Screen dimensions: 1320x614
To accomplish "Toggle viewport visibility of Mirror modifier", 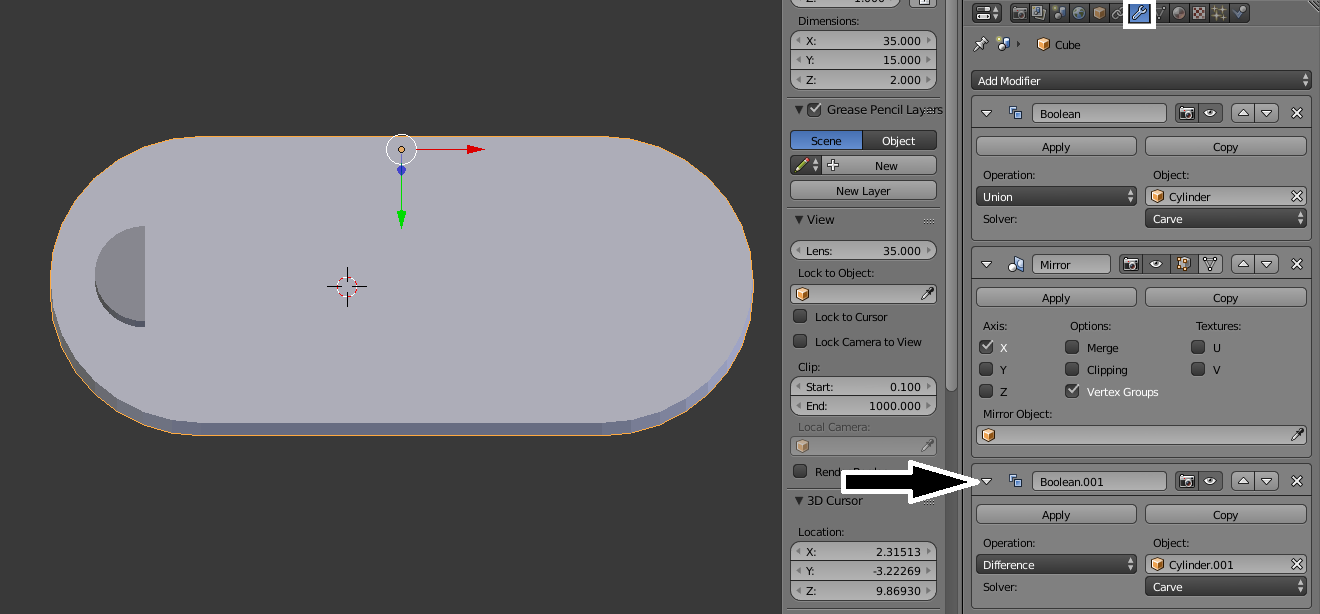I will 1156,264.
